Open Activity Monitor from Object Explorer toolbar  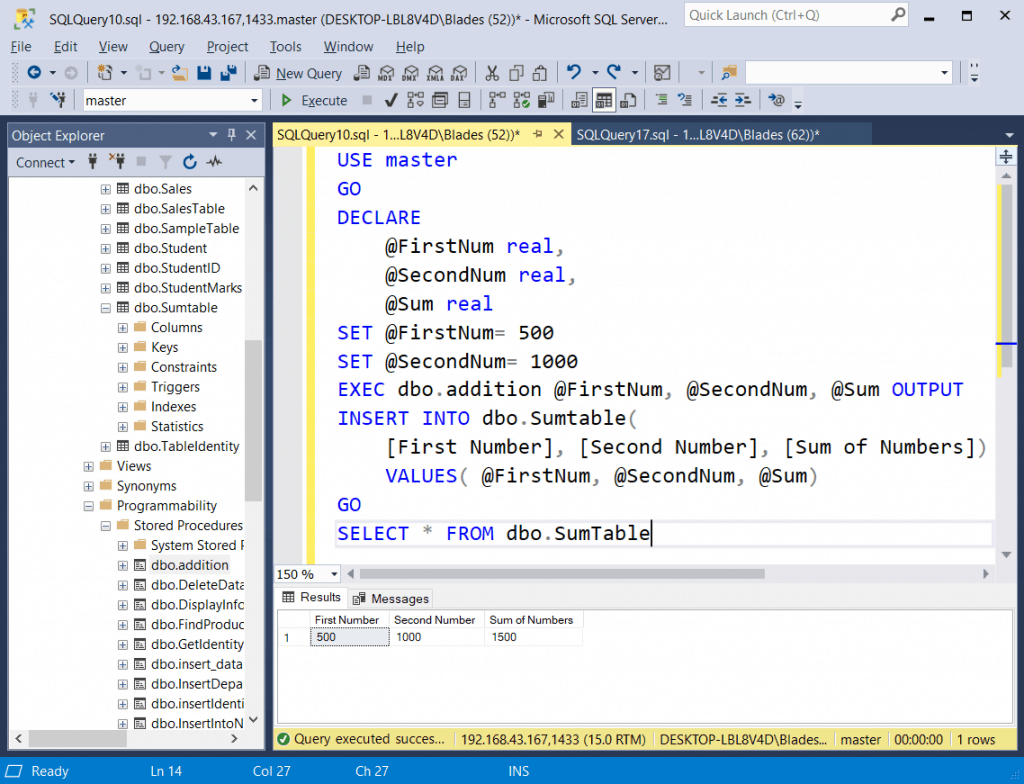click(214, 162)
